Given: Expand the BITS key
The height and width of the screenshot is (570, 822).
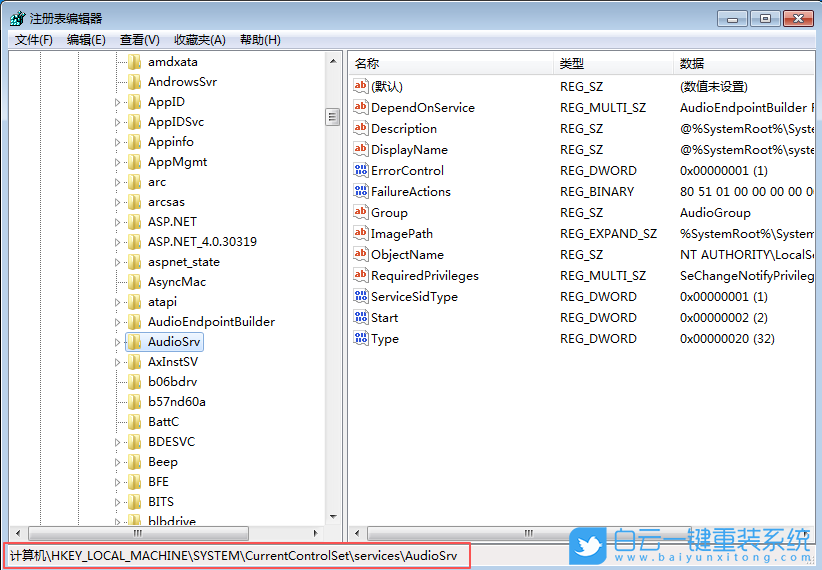Looking at the screenshot, I should click(117, 502).
